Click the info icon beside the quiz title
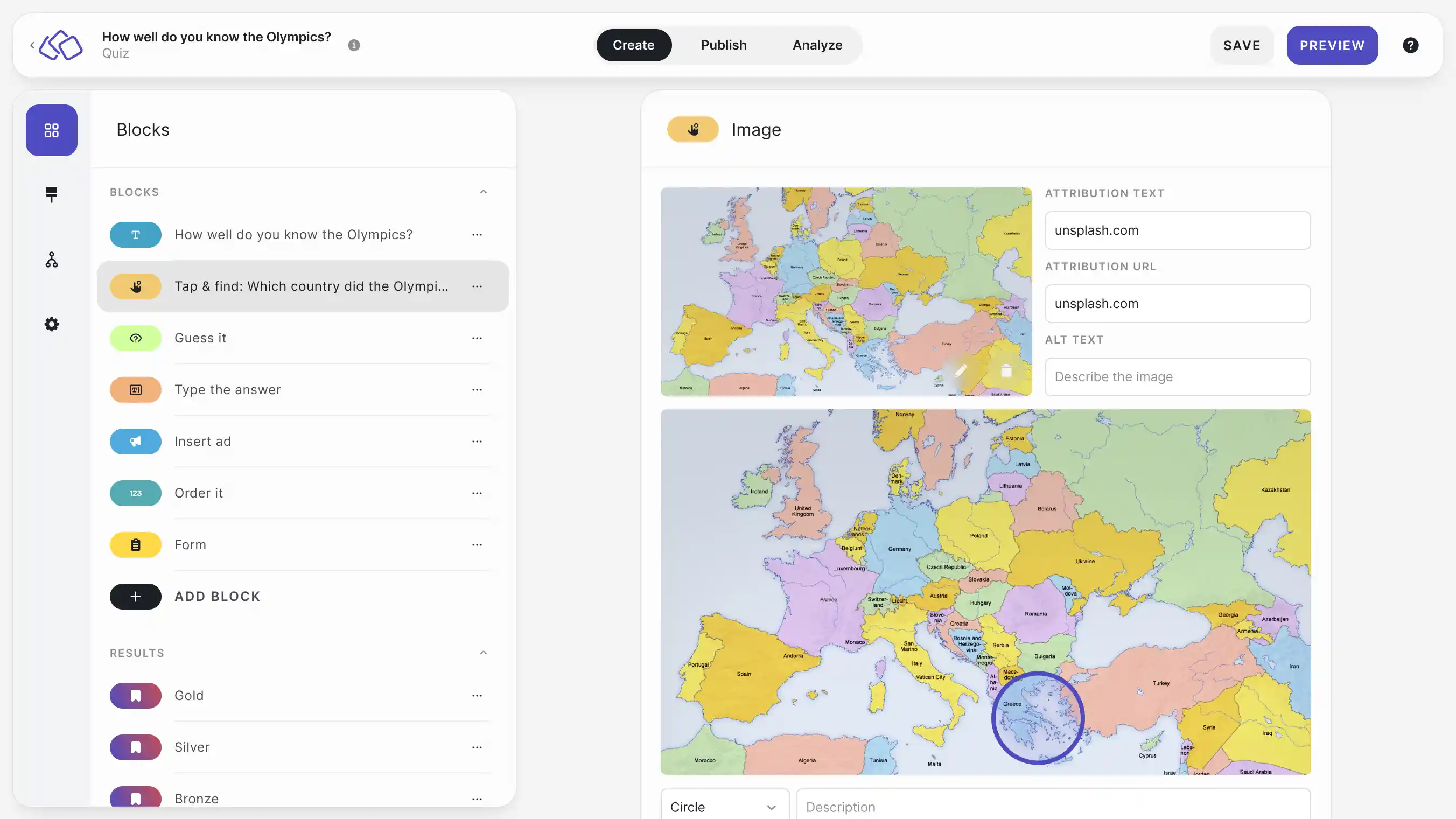This screenshot has width=1456, height=819. point(354,45)
